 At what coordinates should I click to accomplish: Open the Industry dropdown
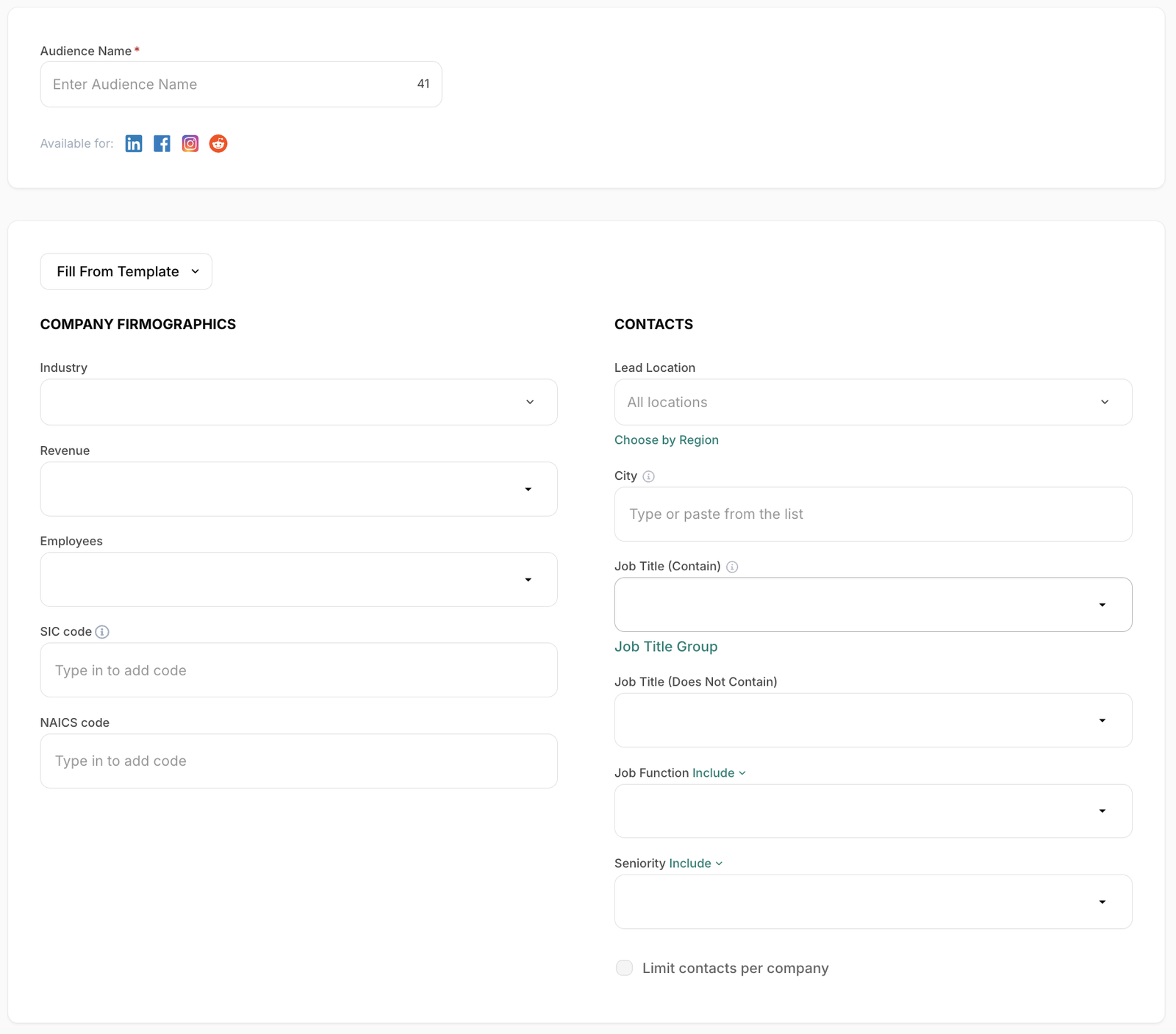tap(298, 402)
